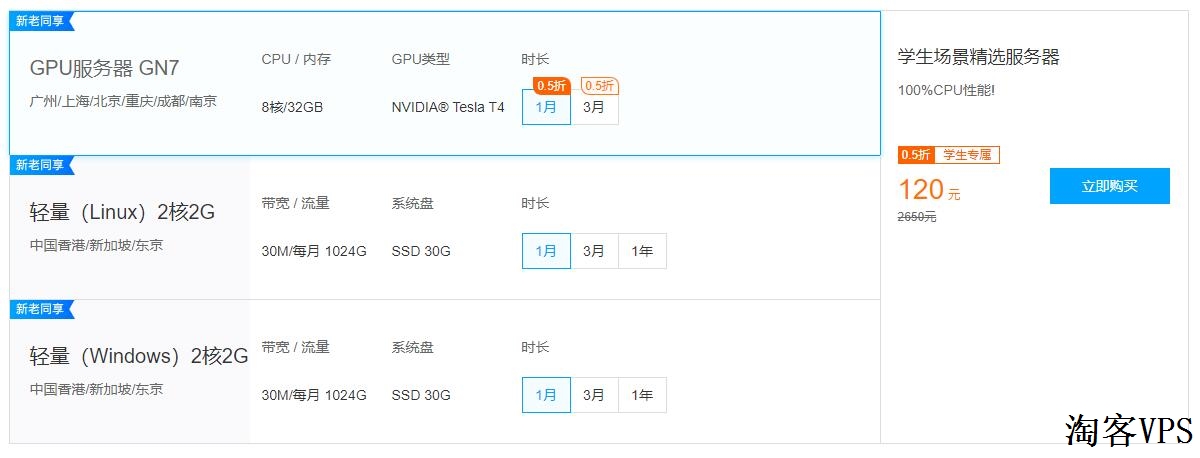Image resolution: width=1200 pixels, height=458 pixels.
Task: Select the 轻量（Linux）2核2G product row
Action: click(x=445, y=227)
